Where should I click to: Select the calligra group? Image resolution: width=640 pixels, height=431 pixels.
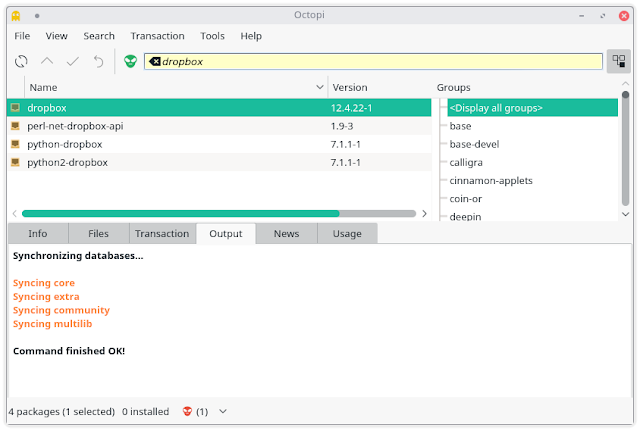point(466,162)
